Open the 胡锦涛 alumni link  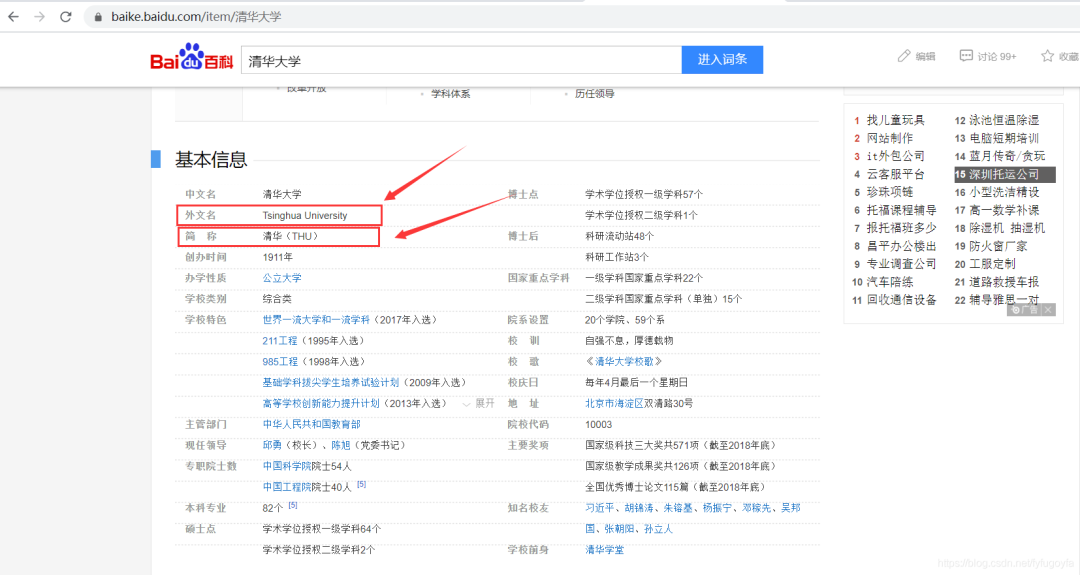(x=638, y=508)
